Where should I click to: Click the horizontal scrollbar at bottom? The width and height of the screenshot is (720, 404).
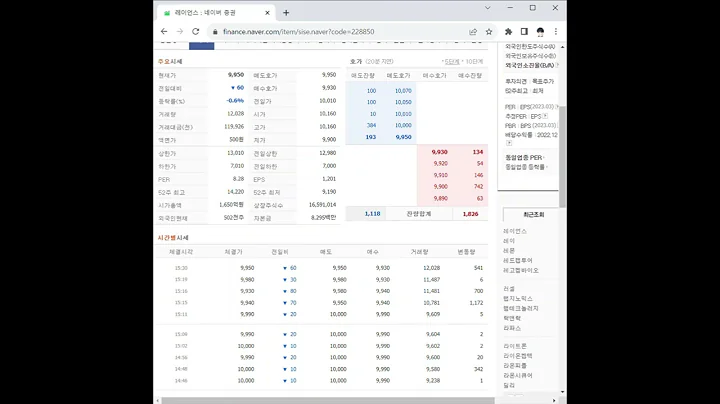point(328,400)
